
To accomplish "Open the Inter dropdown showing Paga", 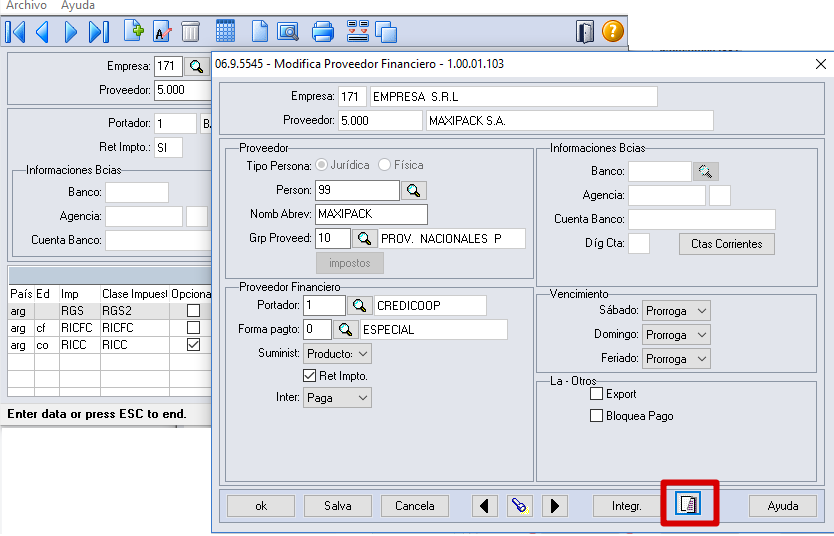I will 337,398.
